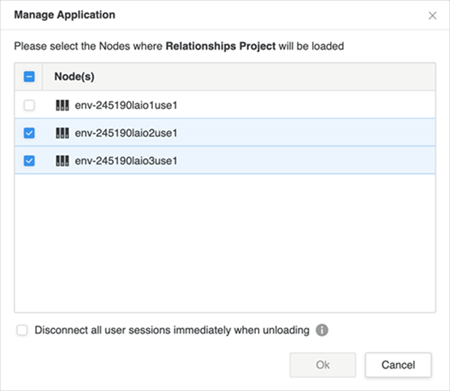
Task: Select the env-245190laio3use1 row name
Action: pos(126,161)
